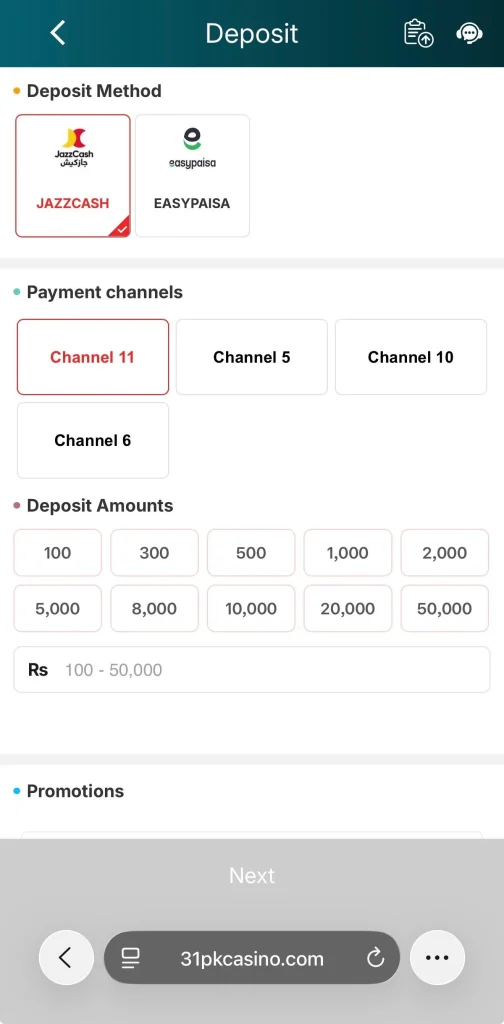Pick the 2,000 deposit amount
504x1024 pixels.
click(x=445, y=552)
